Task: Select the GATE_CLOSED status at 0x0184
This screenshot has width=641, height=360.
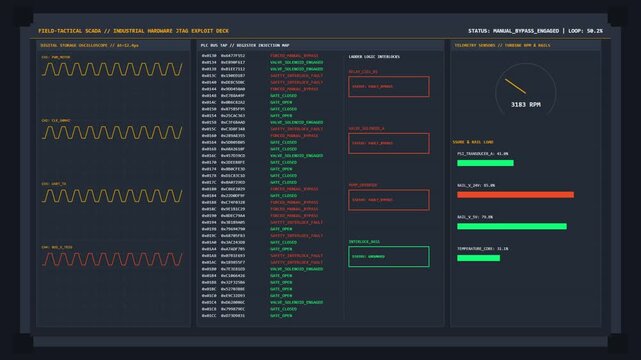Action: [283, 196]
